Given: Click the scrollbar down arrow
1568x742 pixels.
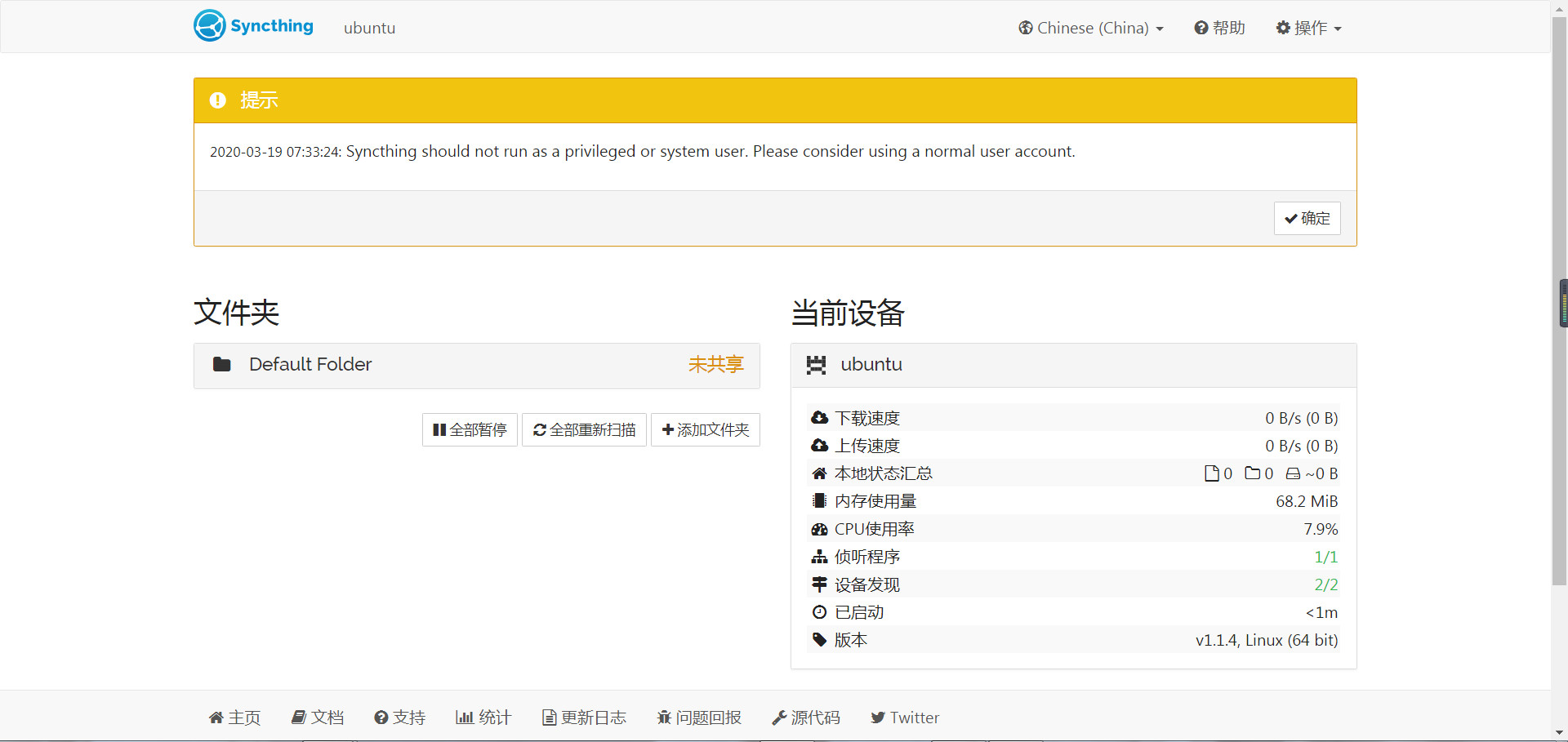Looking at the screenshot, I should tap(1559, 733).
